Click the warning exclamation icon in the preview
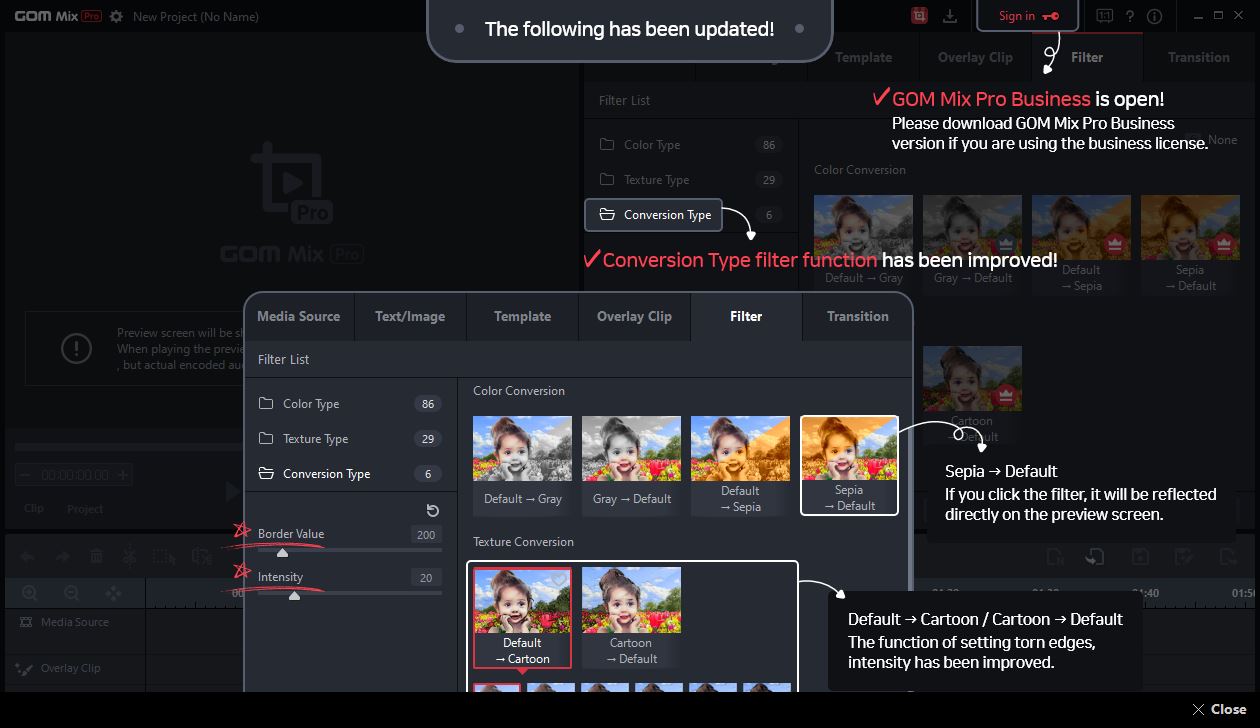The width and height of the screenshot is (1260, 728). (77, 348)
